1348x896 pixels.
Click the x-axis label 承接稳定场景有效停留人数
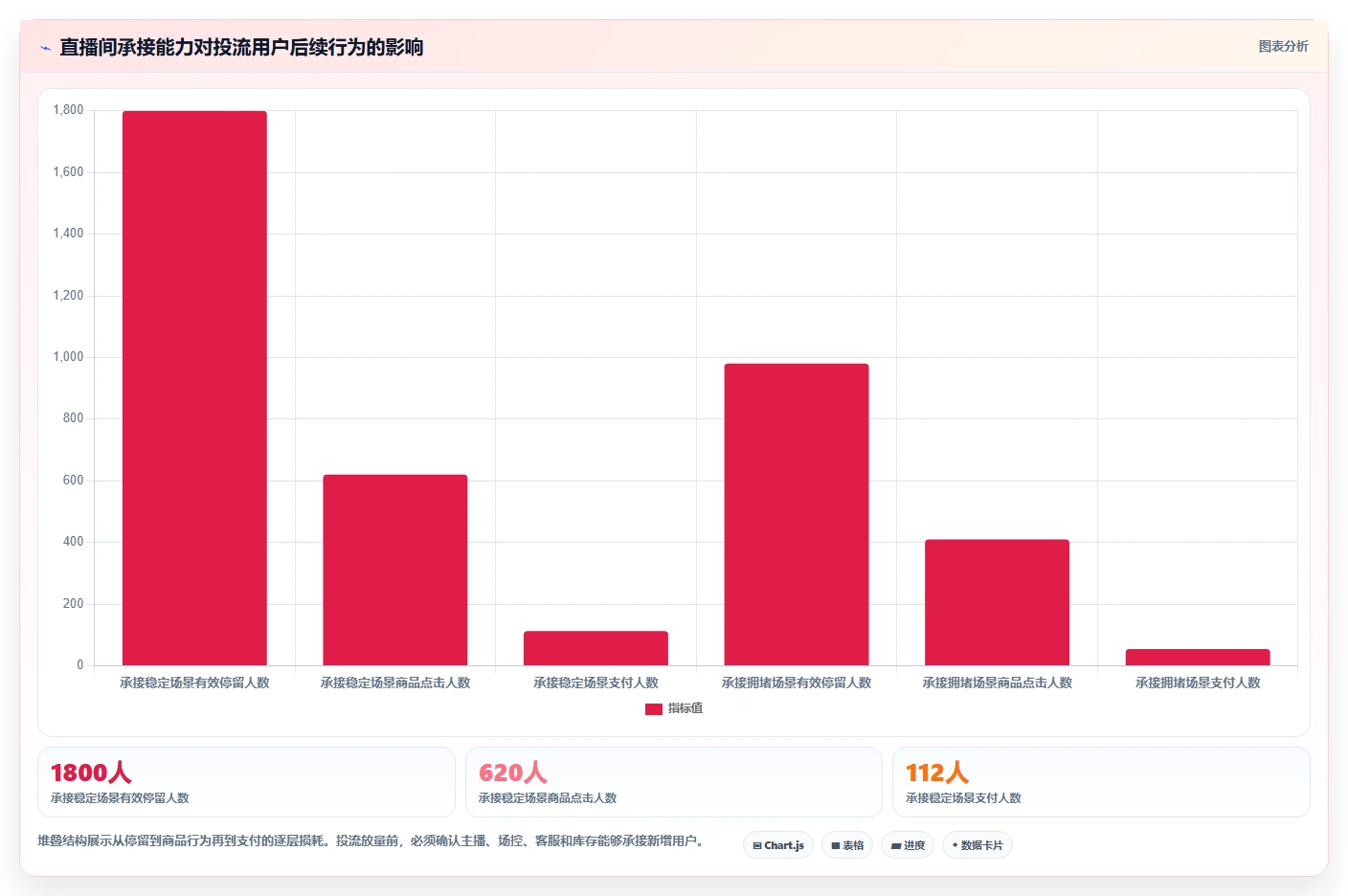tap(194, 683)
